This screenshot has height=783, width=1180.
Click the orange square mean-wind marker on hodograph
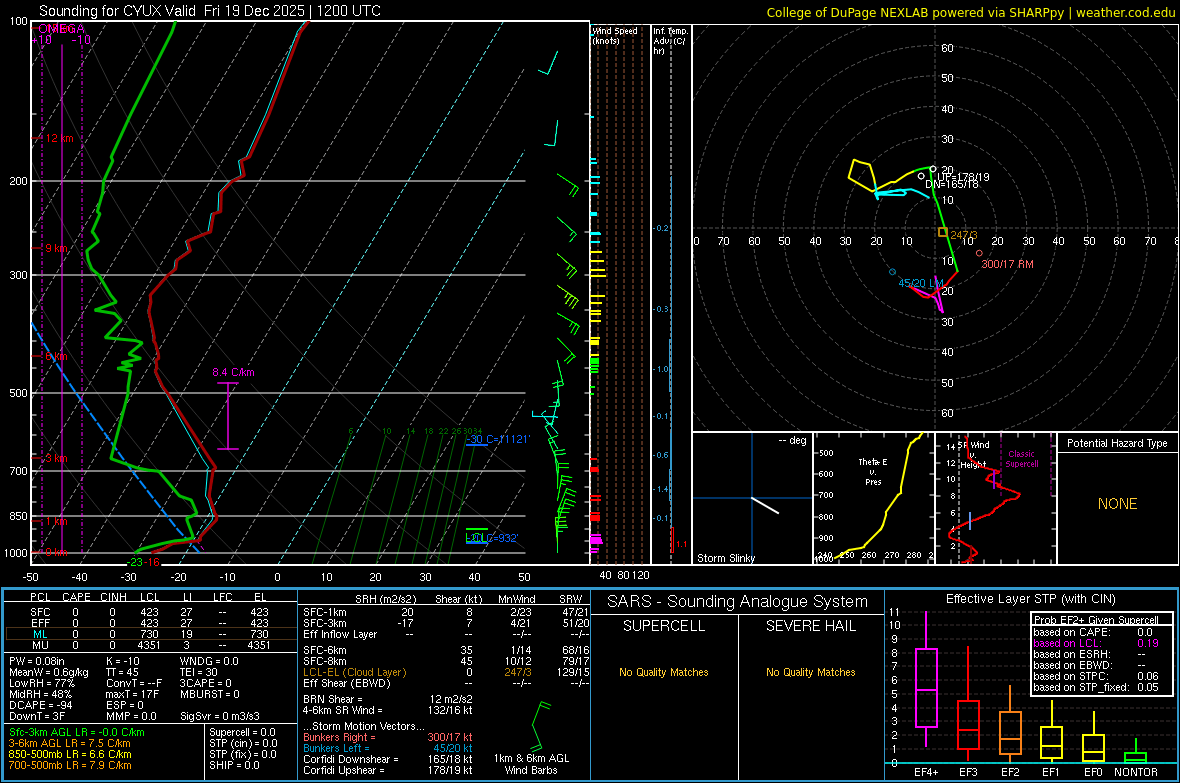pos(943,233)
